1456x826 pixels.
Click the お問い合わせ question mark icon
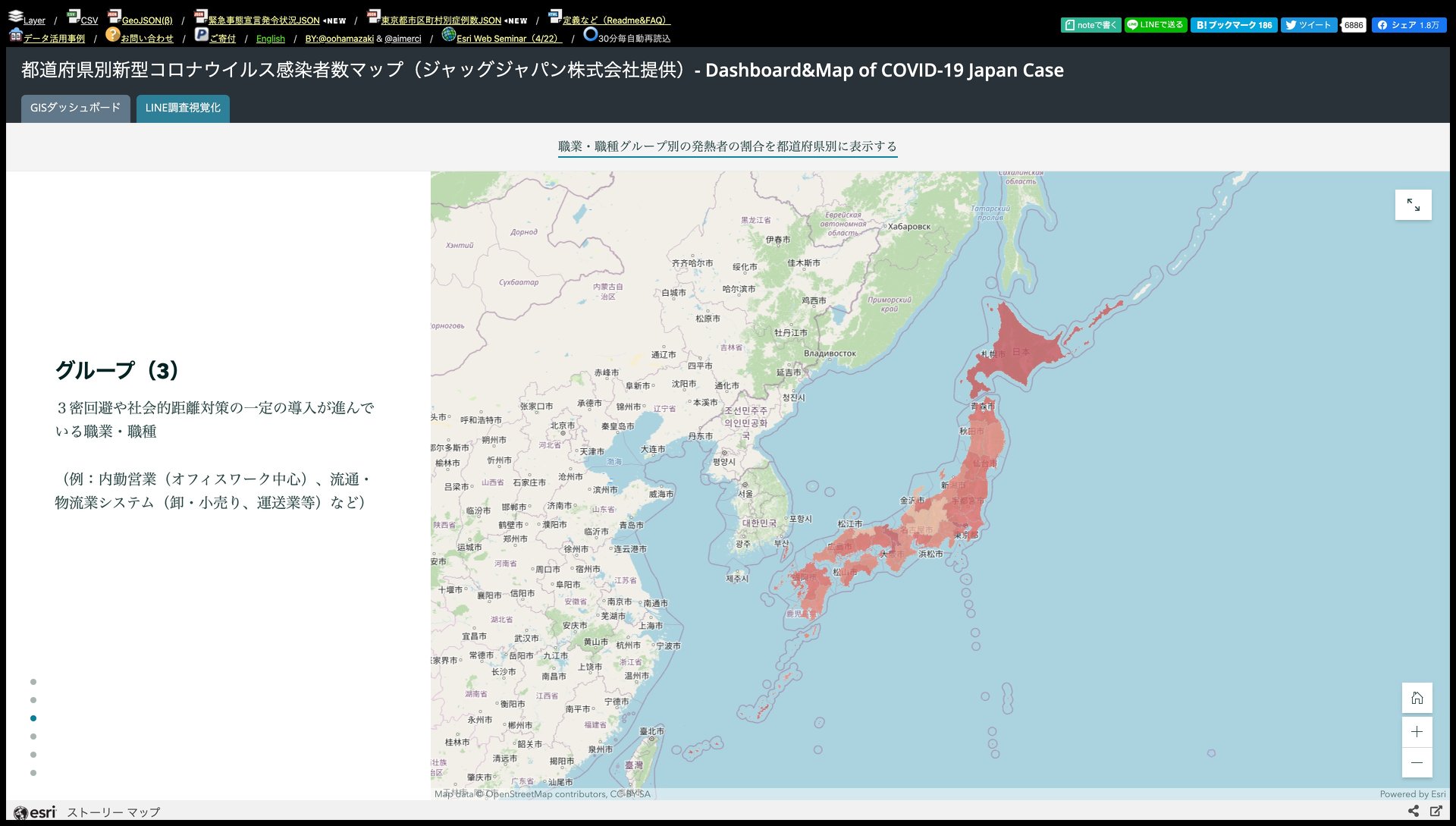(x=113, y=34)
